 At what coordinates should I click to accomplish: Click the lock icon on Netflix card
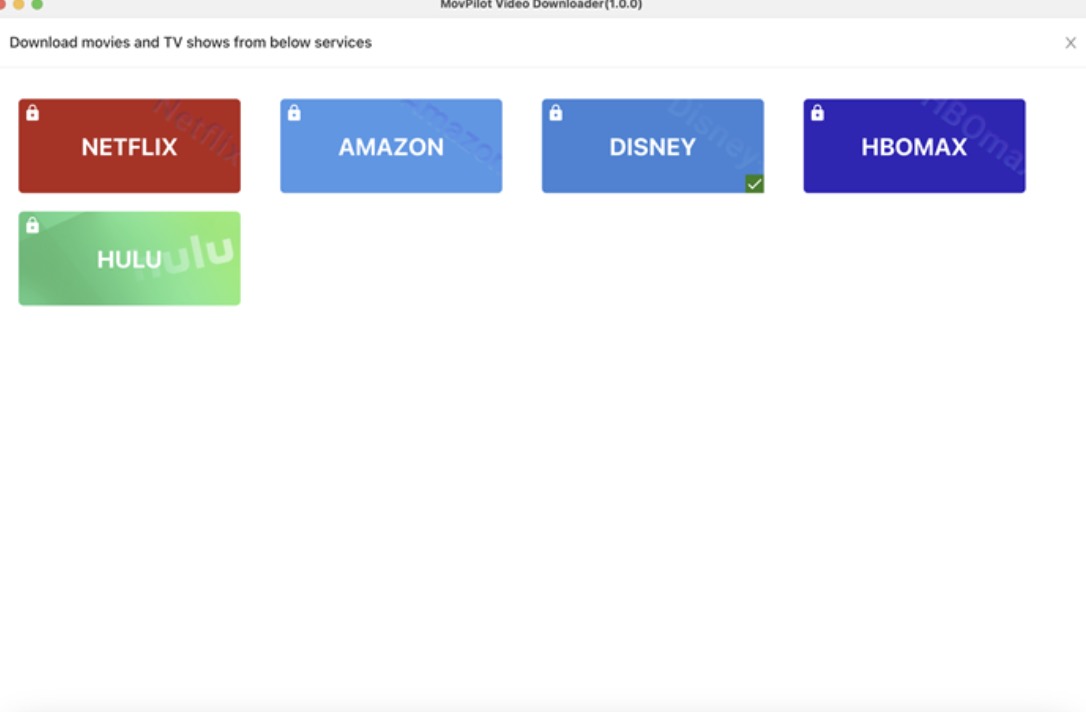[33, 113]
